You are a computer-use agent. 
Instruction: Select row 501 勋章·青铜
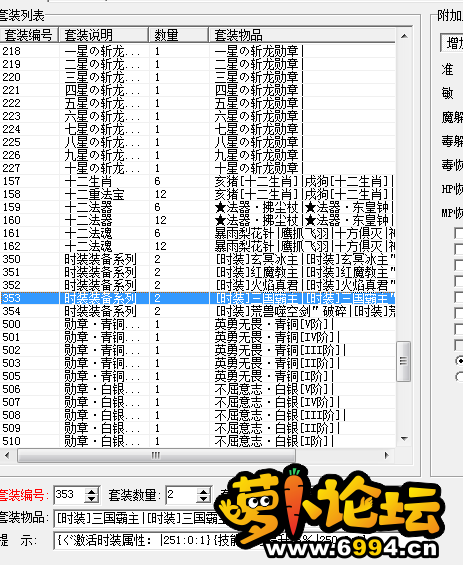click(197, 337)
